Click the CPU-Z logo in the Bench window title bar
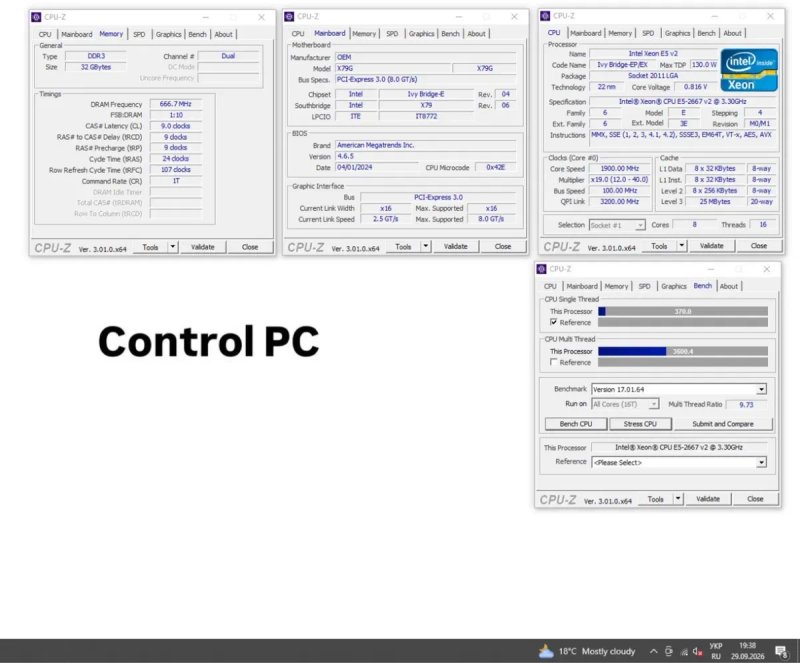 point(541,269)
